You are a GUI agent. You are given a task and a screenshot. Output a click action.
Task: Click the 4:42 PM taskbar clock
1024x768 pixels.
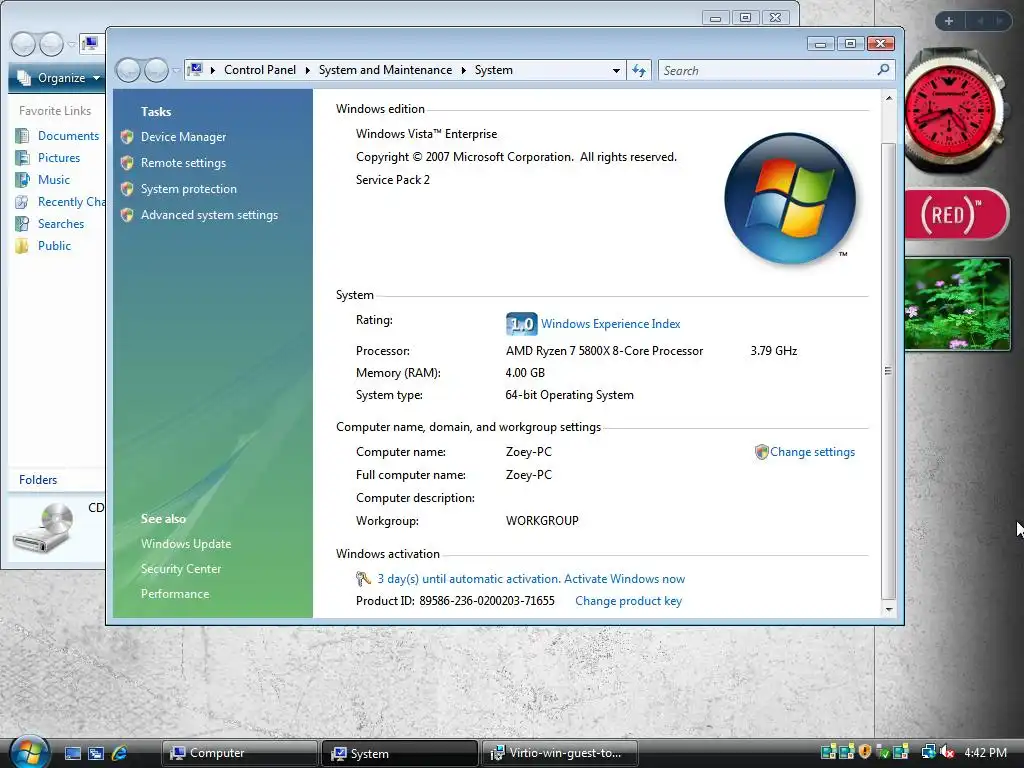click(x=985, y=752)
